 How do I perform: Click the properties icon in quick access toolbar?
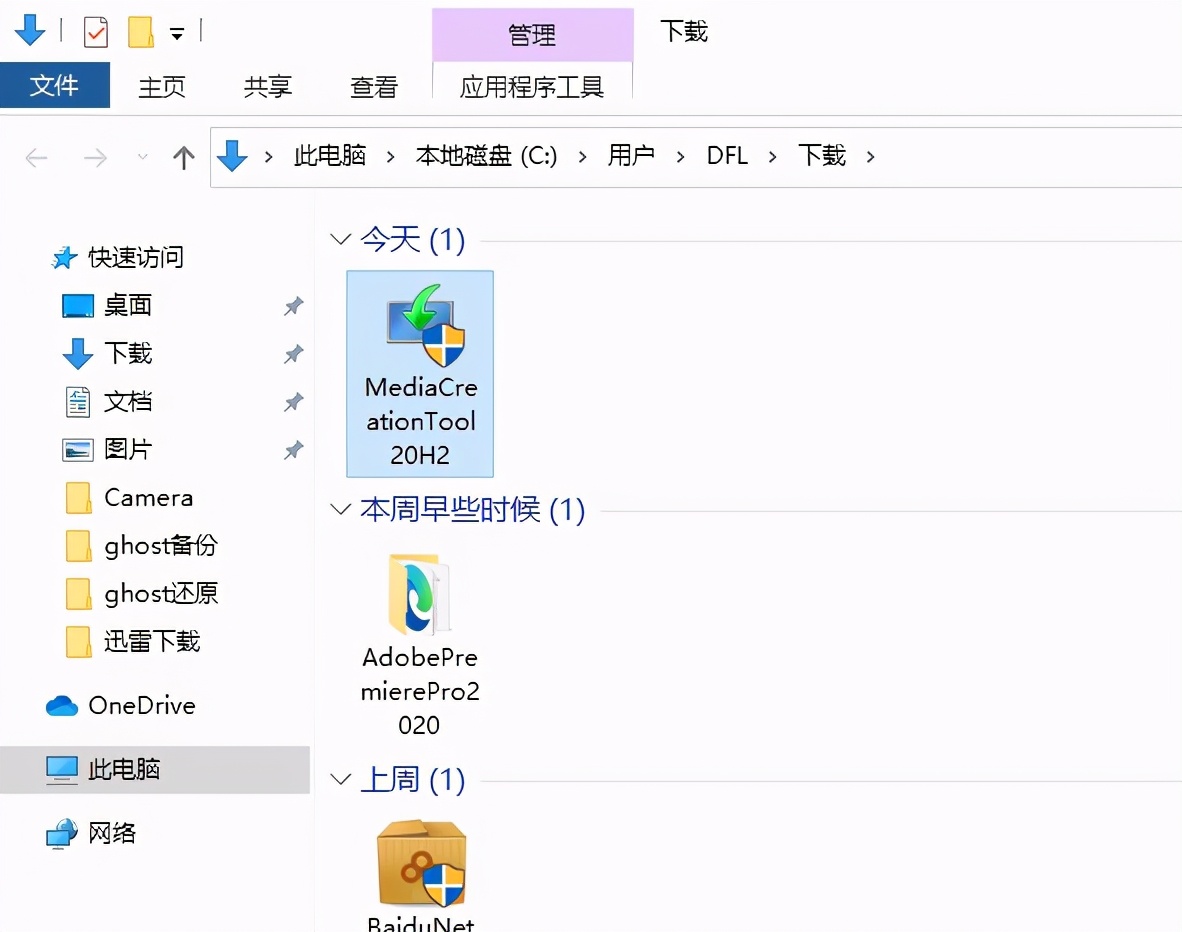[x=95, y=32]
